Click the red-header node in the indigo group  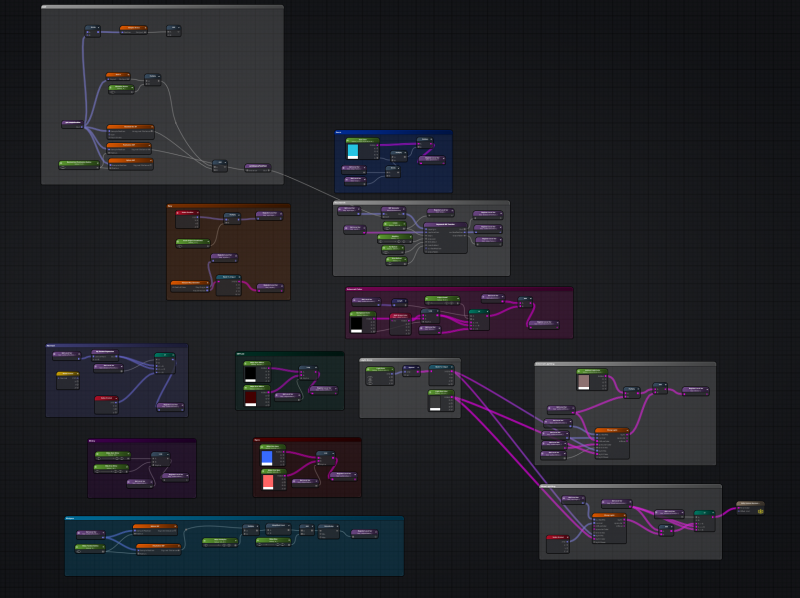(x=107, y=398)
